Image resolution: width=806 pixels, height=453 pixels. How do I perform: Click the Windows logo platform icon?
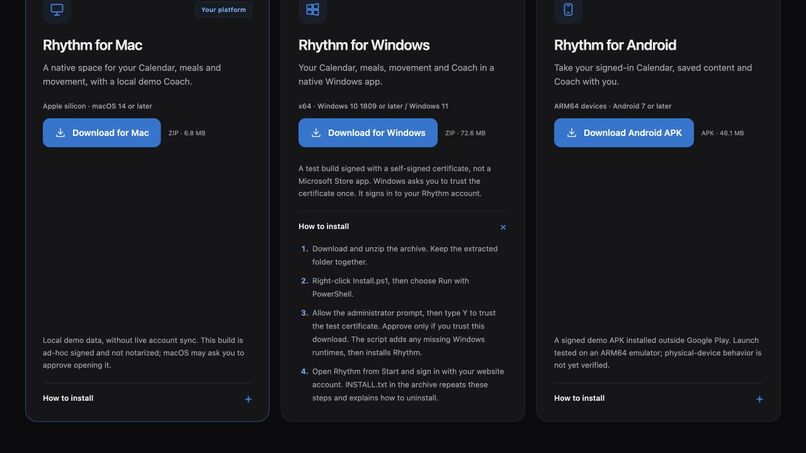pyautogui.click(x=313, y=10)
